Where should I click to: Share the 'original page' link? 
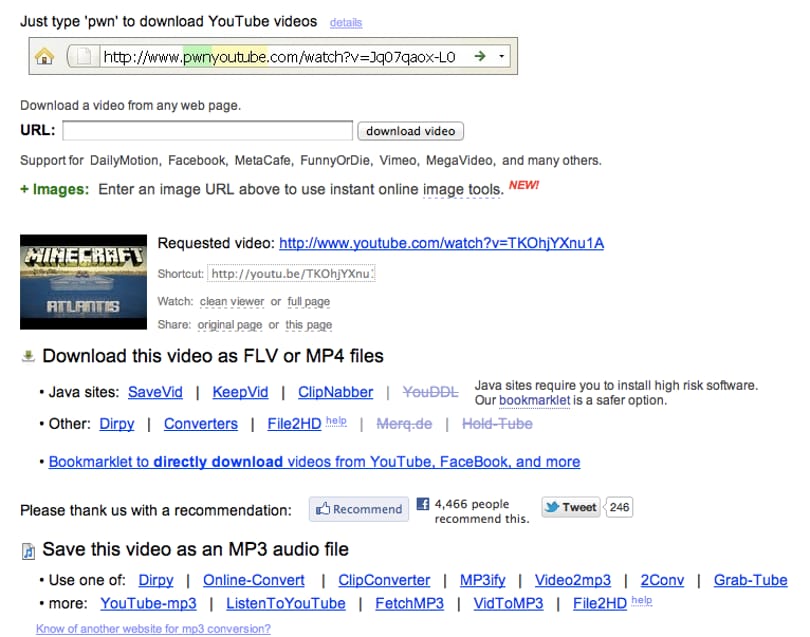(230, 325)
